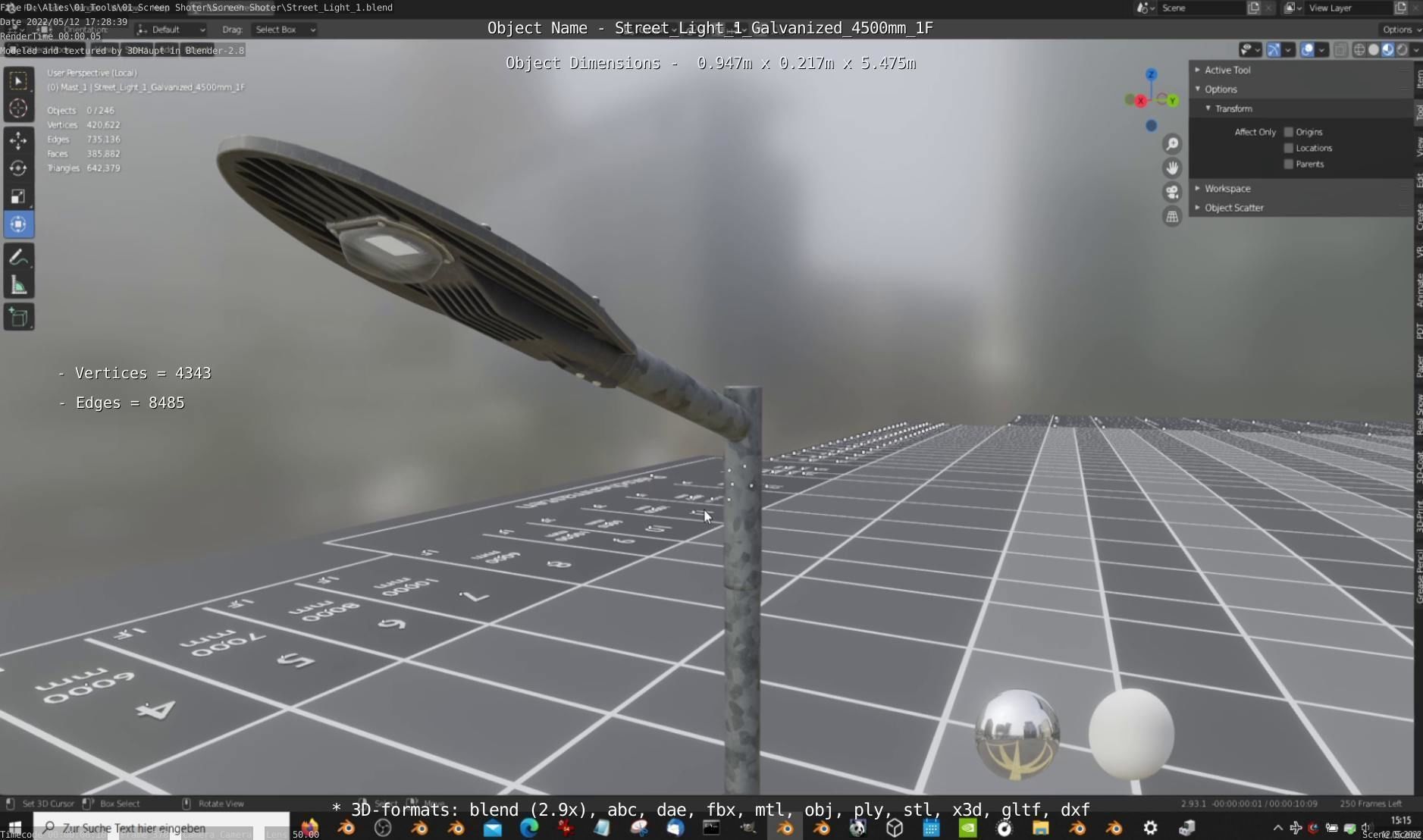Click the Y axis on navigation gizmo

[1172, 100]
